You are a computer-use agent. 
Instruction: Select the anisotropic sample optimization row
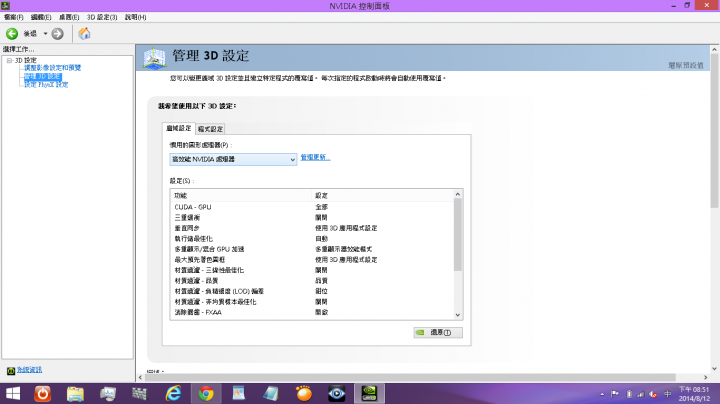311,302
